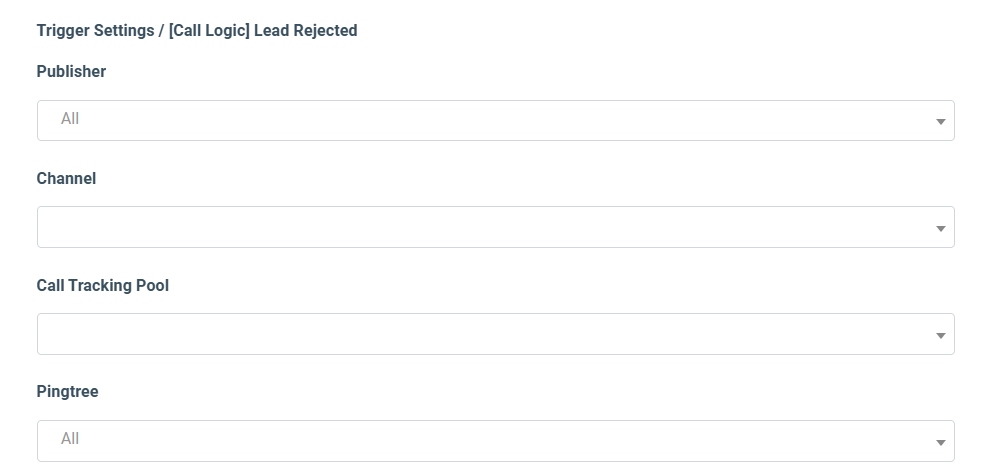Click the 'All' value in Publisher field
The width and height of the screenshot is (993, 473).
(70, 119)
